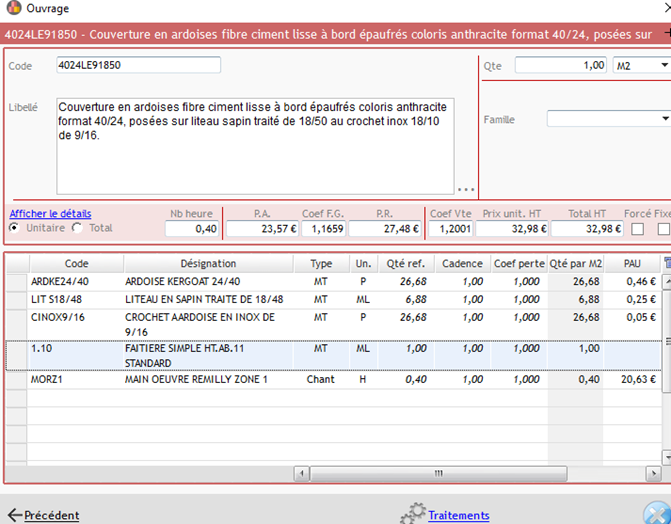Click LITEAU EN SAPIN TRAITE designation cell

[x=208, y=300]
